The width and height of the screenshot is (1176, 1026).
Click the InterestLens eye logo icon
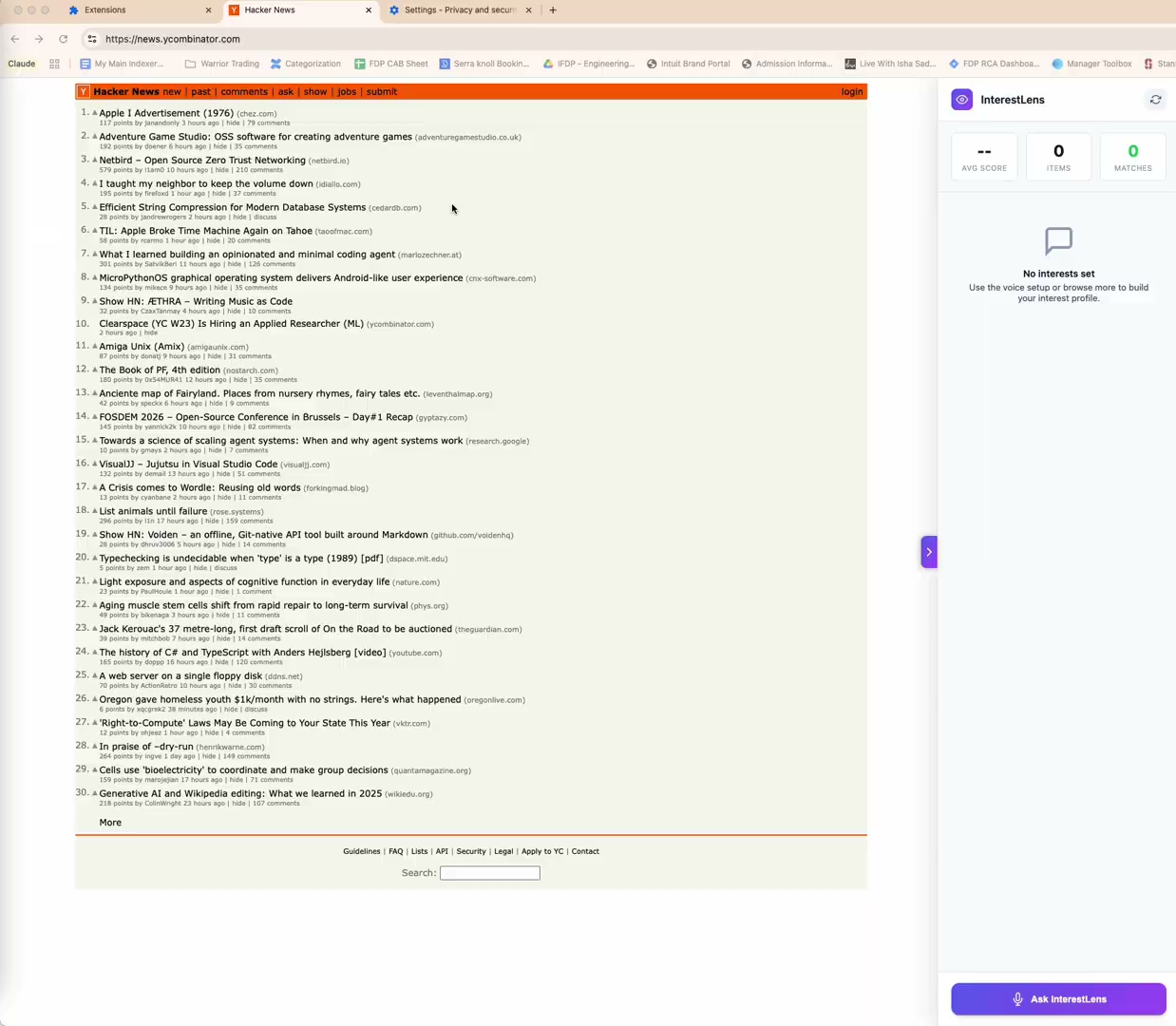point(961,100)
